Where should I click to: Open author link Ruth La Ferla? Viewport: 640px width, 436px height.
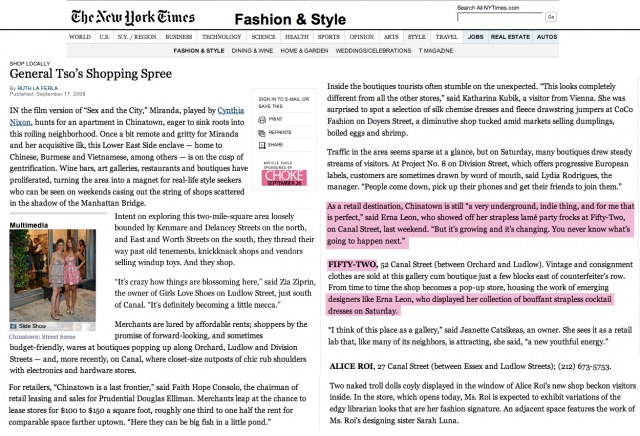tap(38, 88)
